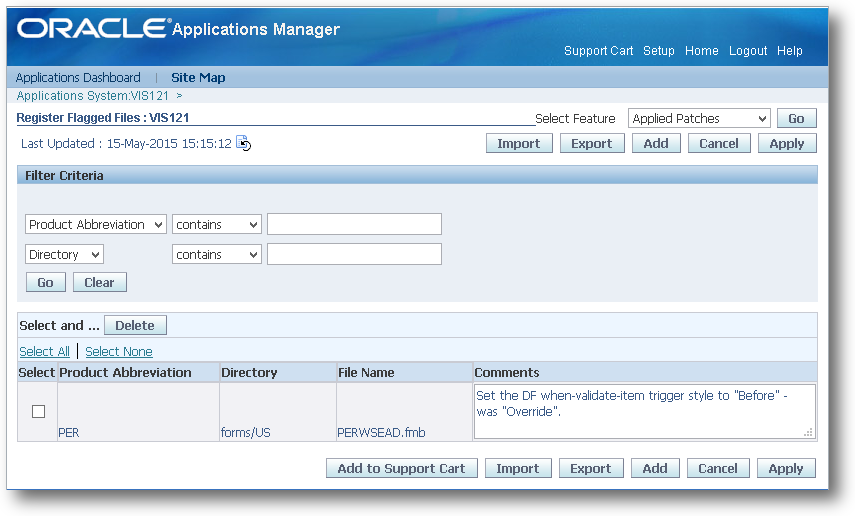The width and height of the screenshot is (855, 516).
Task: Open Support Cart in the header
Action: 598,51
